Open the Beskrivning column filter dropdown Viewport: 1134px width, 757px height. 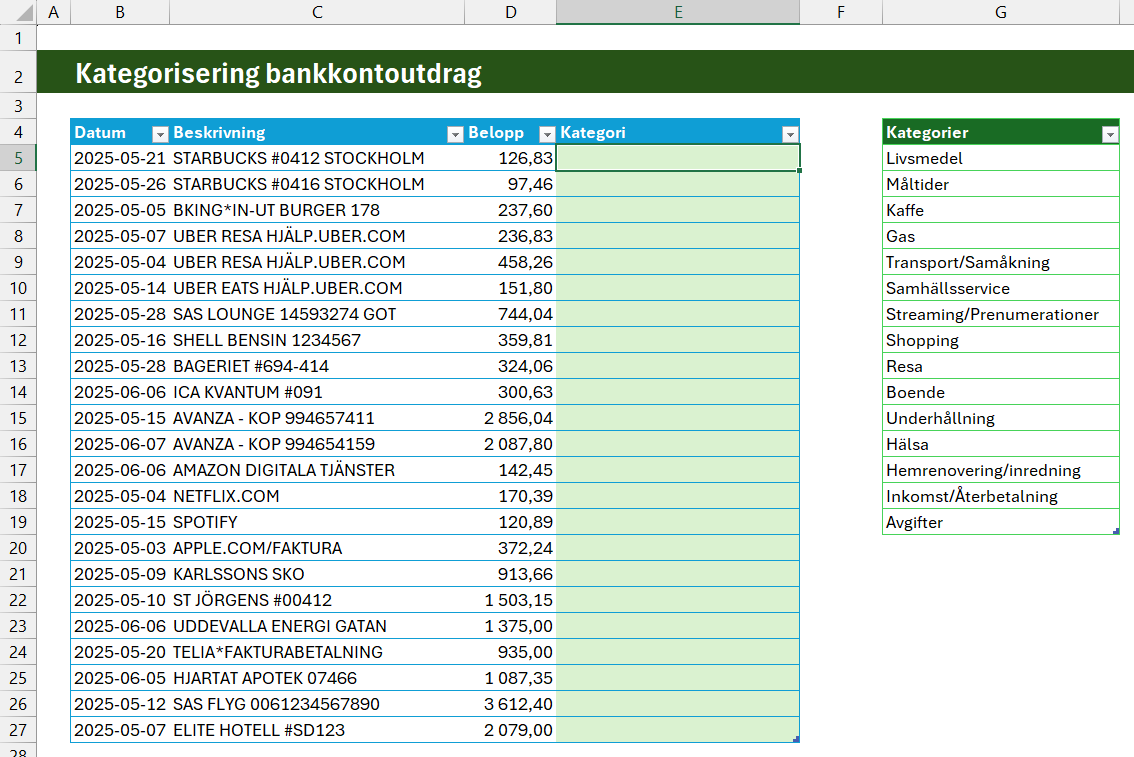(455, 134)
